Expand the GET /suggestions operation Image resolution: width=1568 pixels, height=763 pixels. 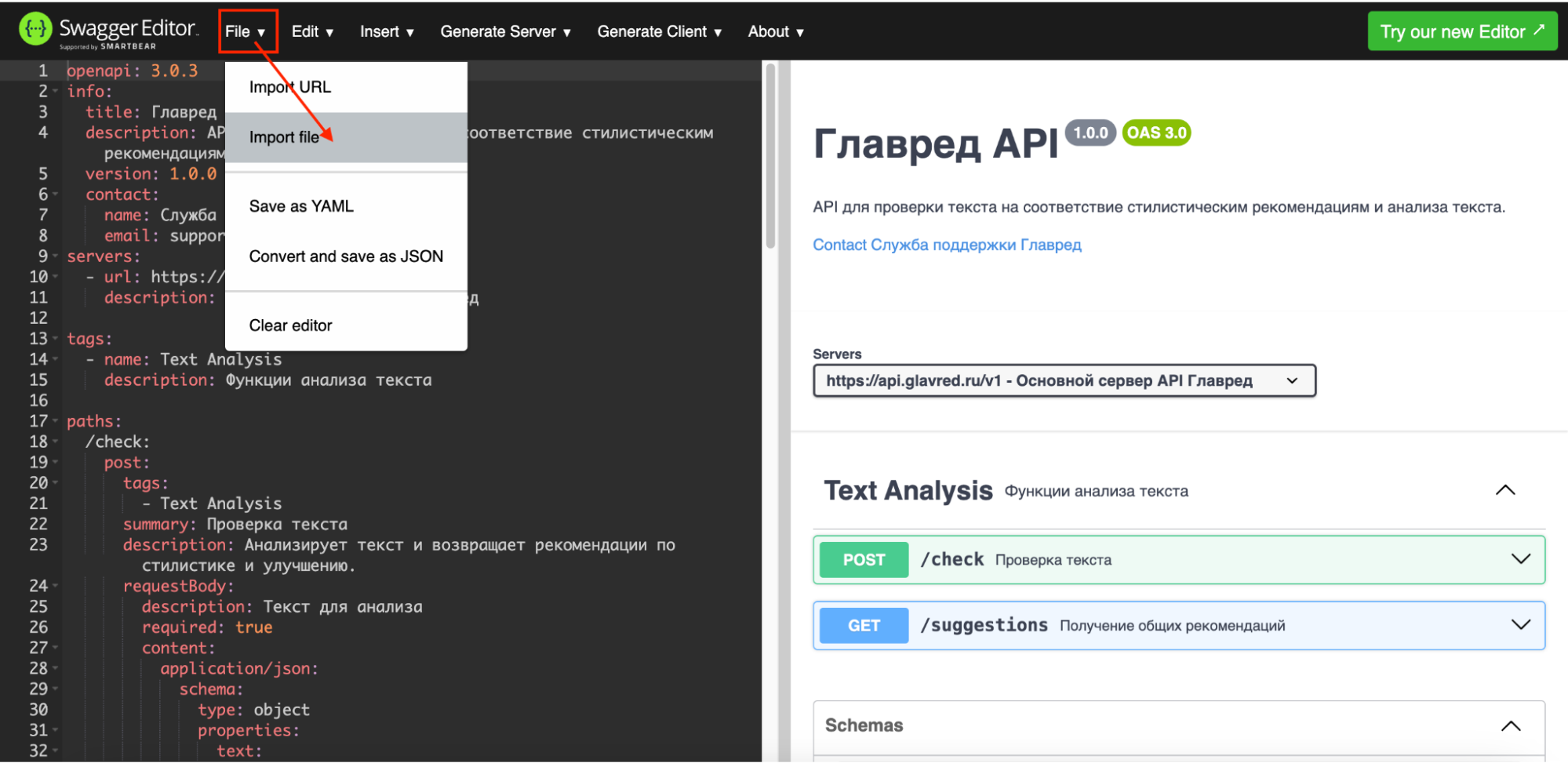1520,625
